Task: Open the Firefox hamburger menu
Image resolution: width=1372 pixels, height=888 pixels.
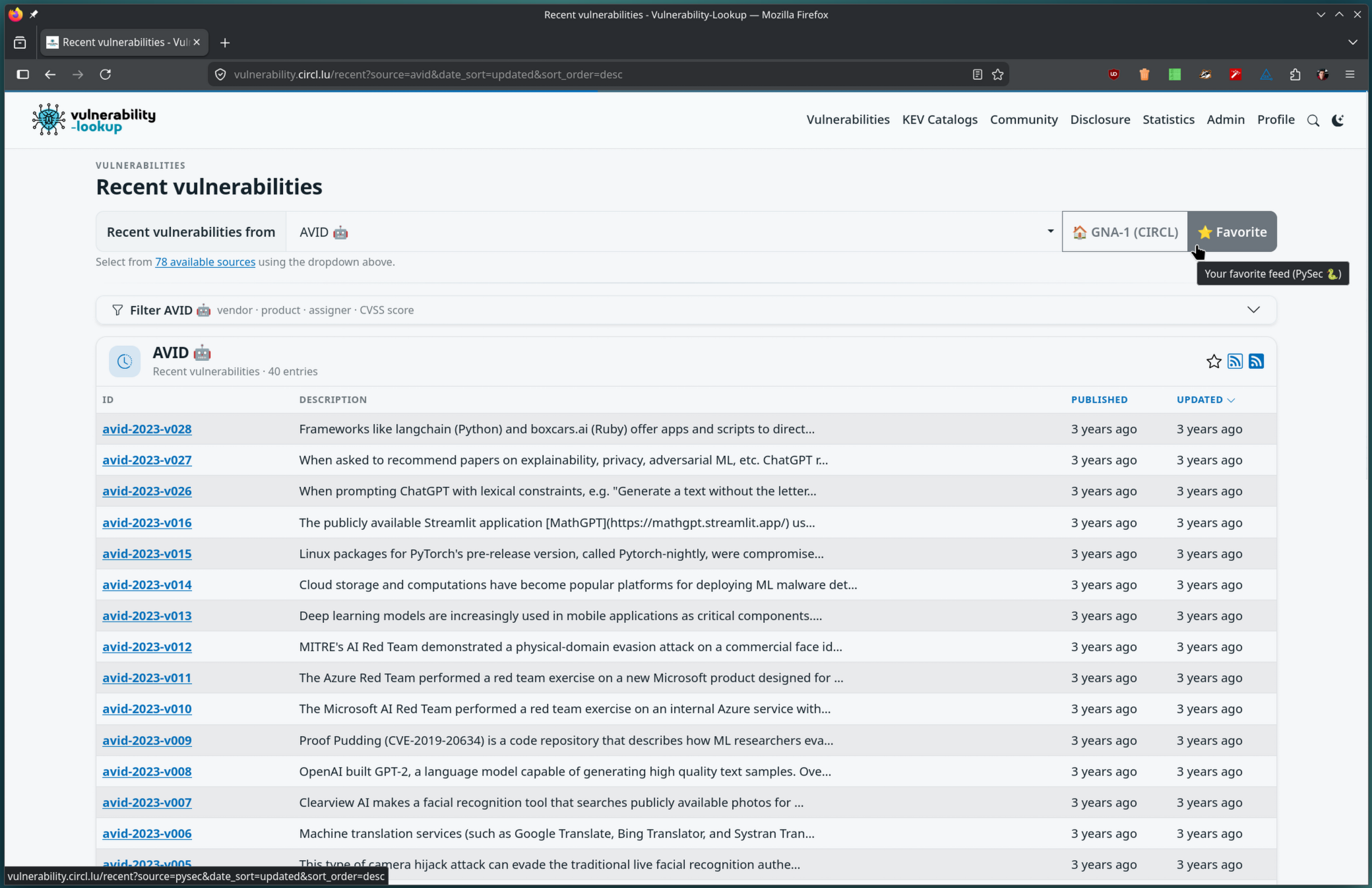Action: [x=1350, y=75]
